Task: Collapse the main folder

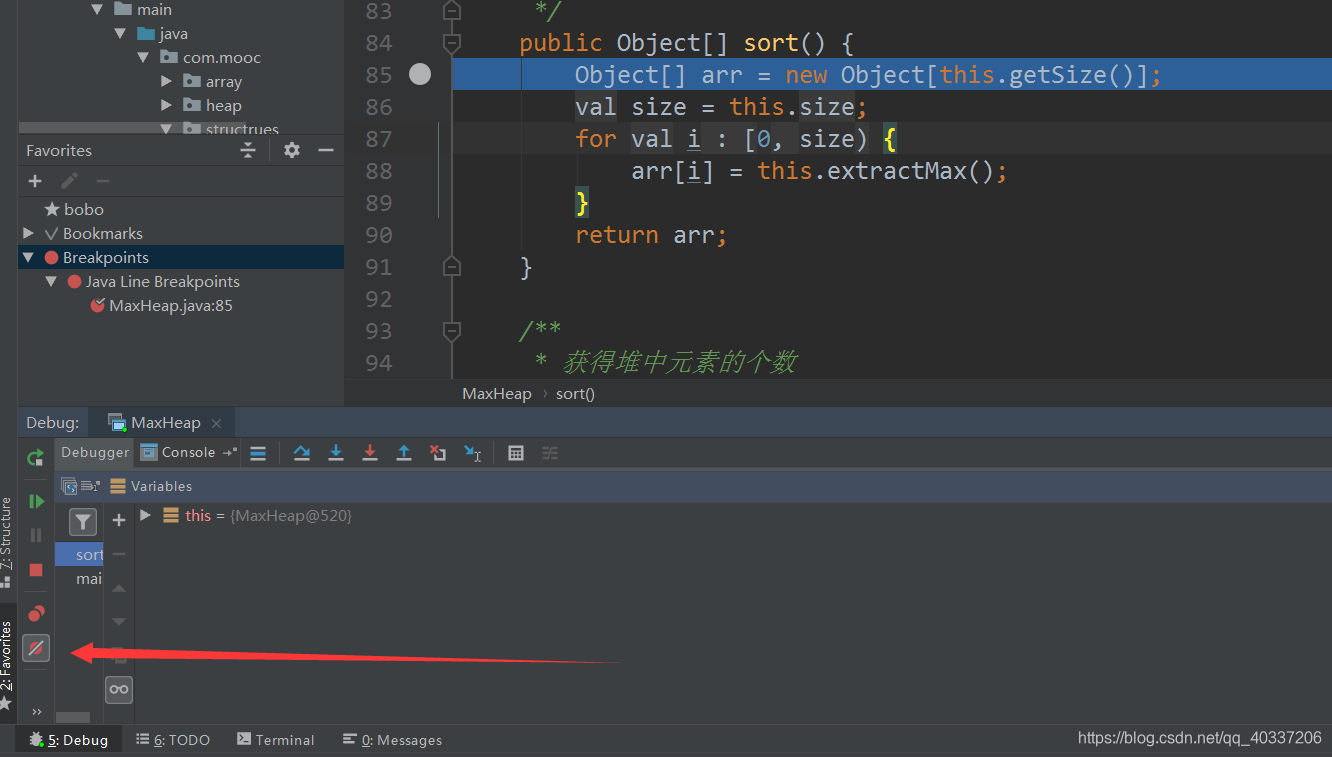Action: (x=97, y=9)
